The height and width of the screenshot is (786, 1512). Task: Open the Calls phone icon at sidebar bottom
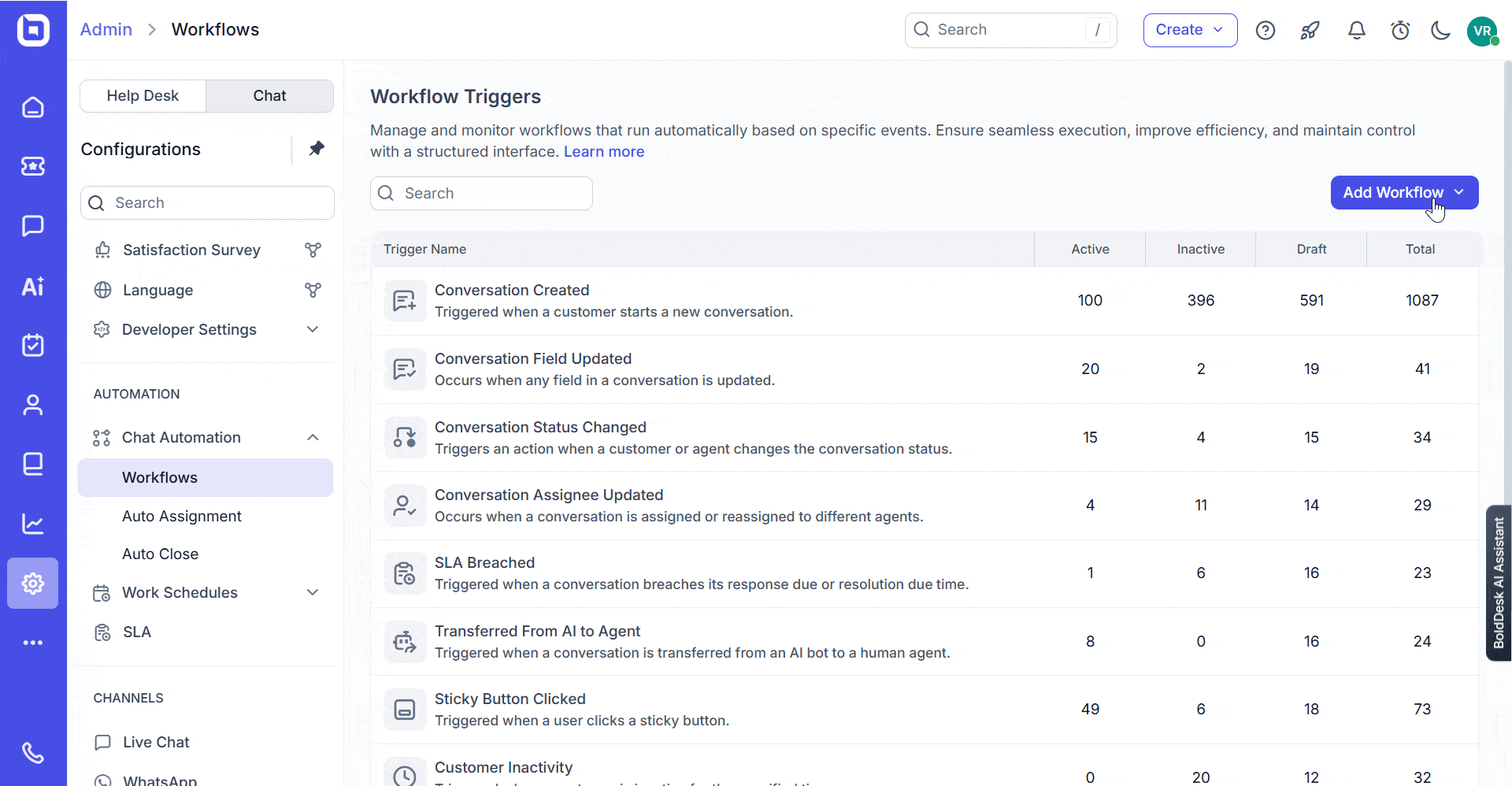coord(33,753)
